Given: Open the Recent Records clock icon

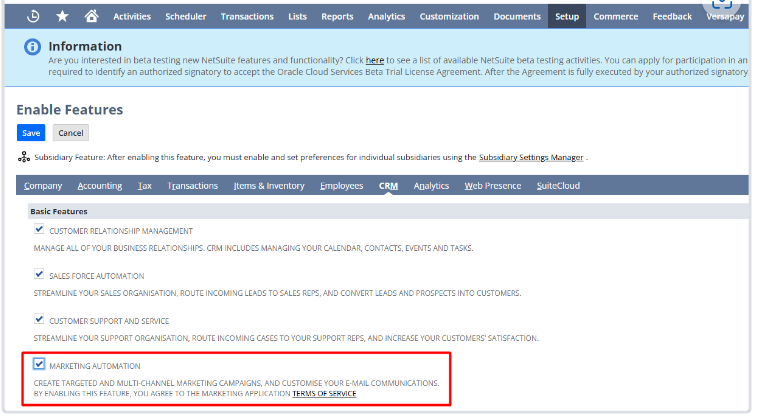Looking at the screenshot, I should pyautogui.click(x=33, y=16).
